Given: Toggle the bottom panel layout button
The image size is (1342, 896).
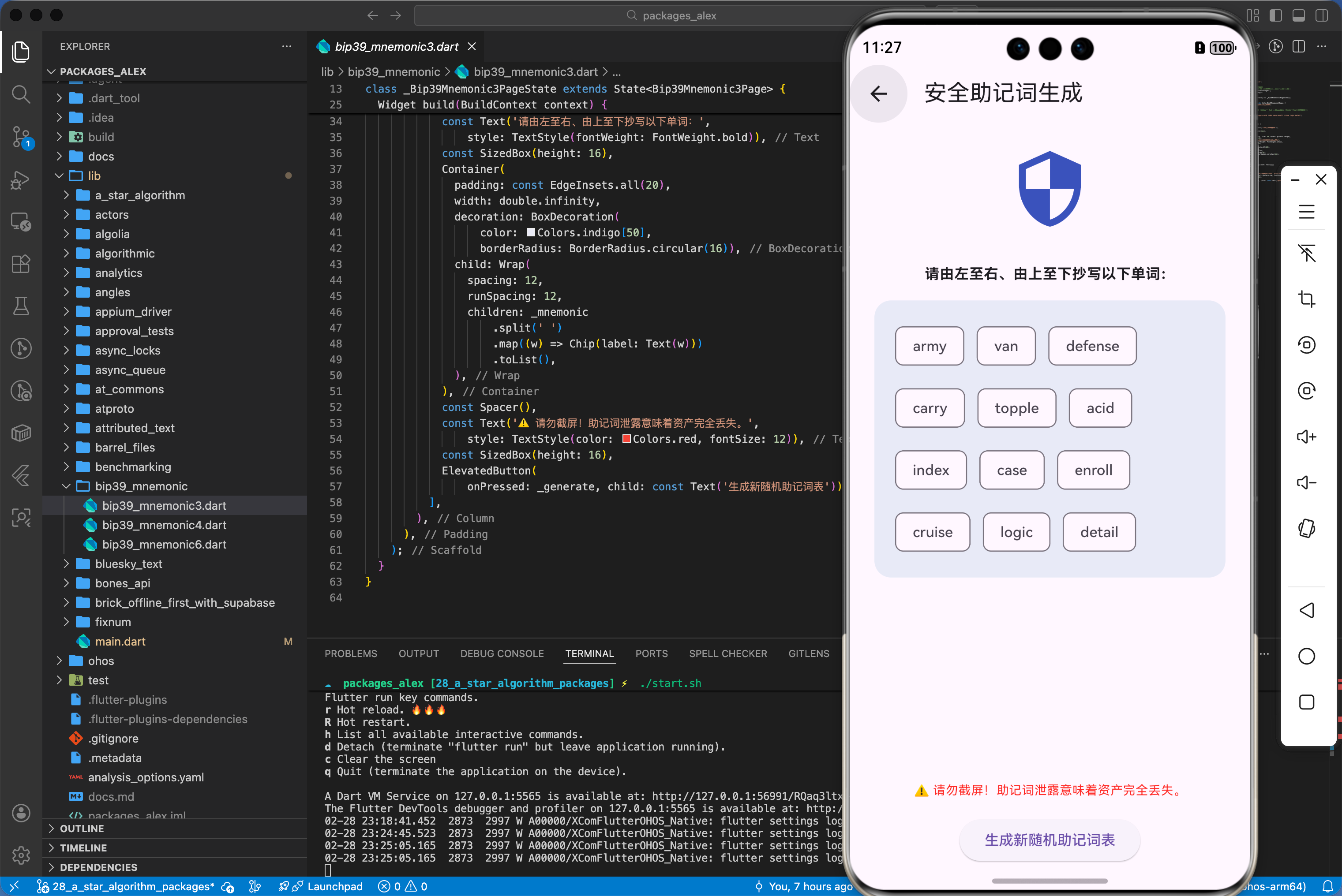Looking at the screenshot, I should 1299,15.
